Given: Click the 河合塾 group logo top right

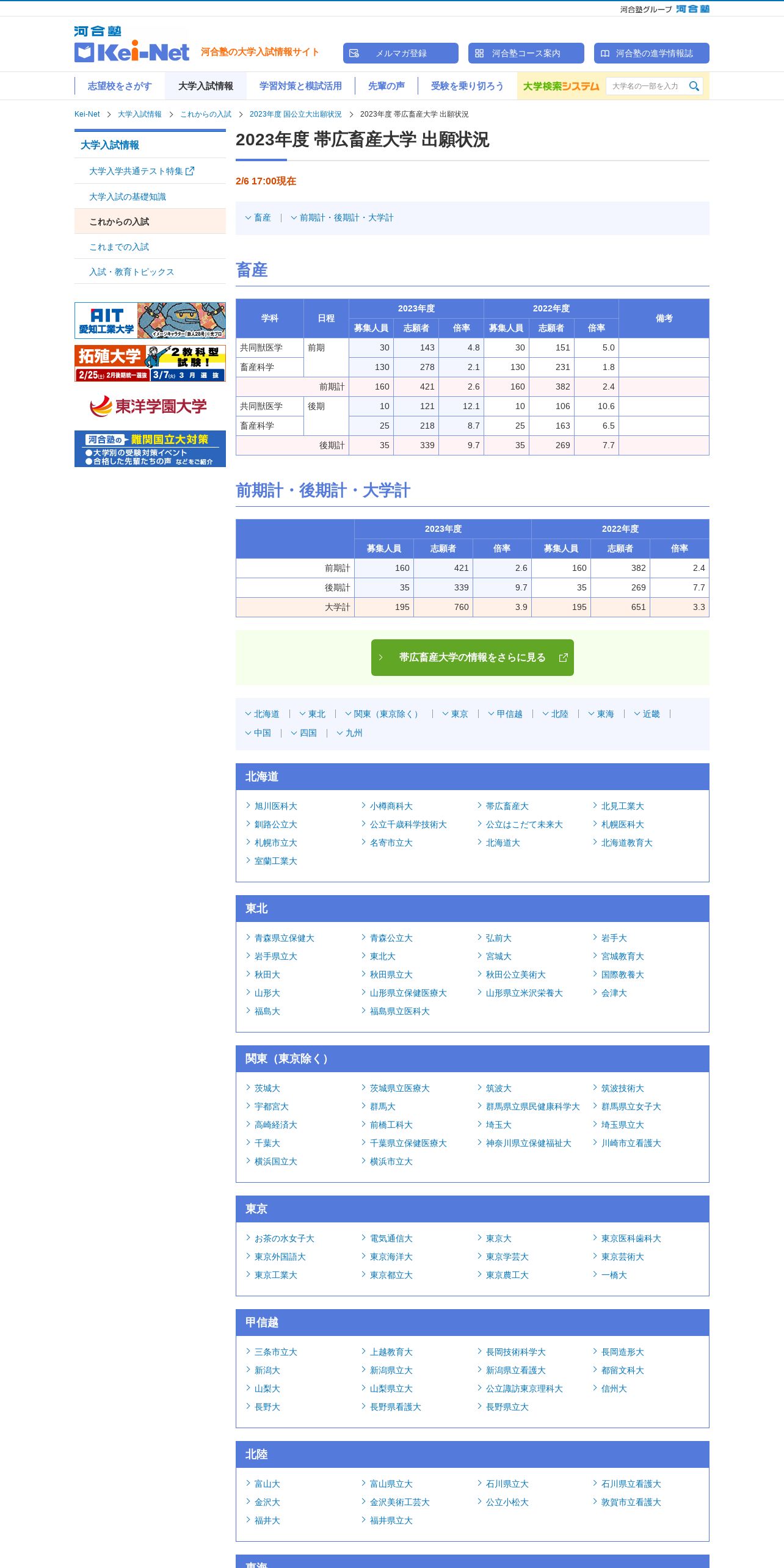Looking at the screenshot, I should click(692, 9).
